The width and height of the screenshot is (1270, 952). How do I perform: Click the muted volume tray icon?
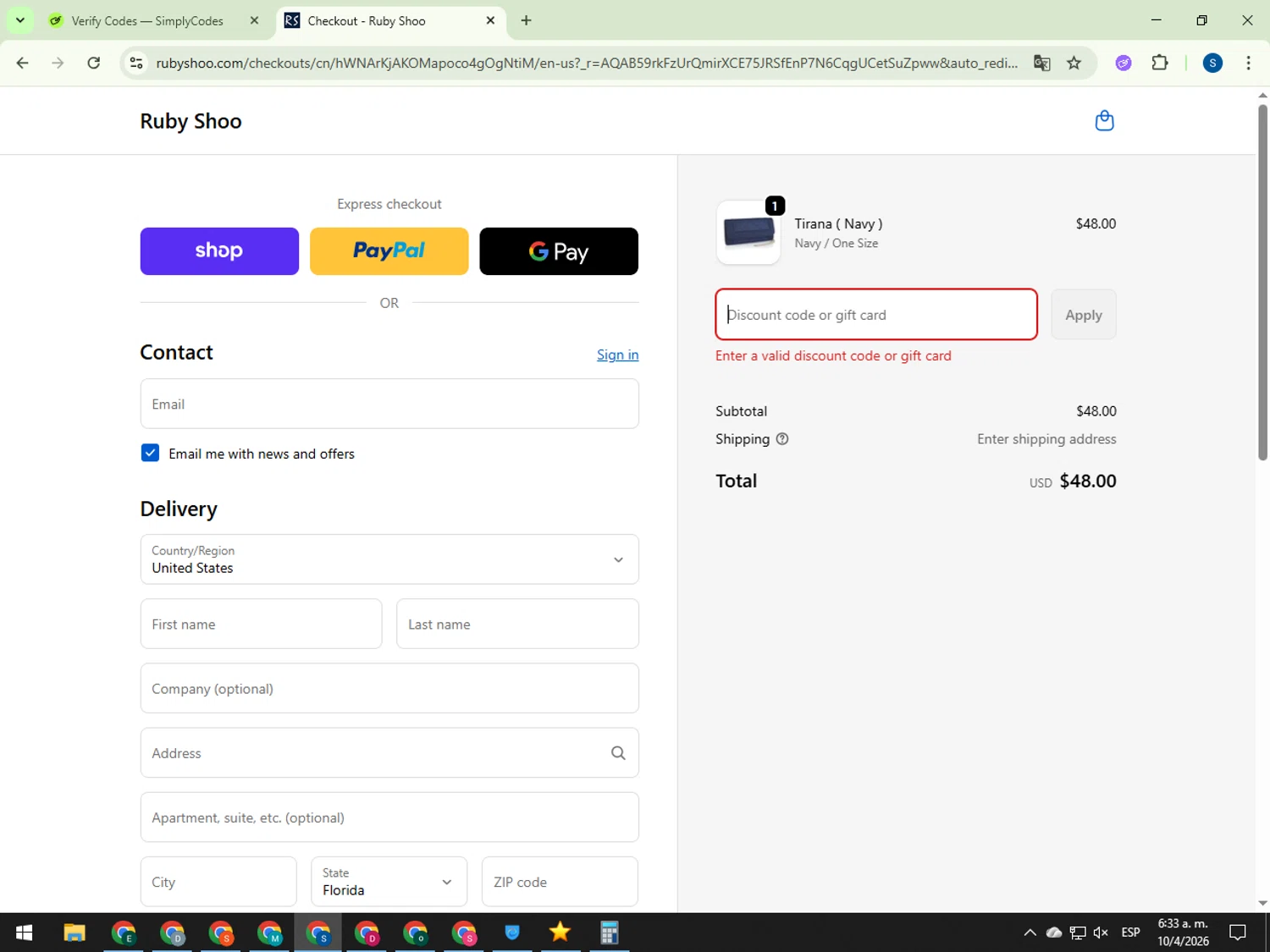click(x=1101, y=933)
